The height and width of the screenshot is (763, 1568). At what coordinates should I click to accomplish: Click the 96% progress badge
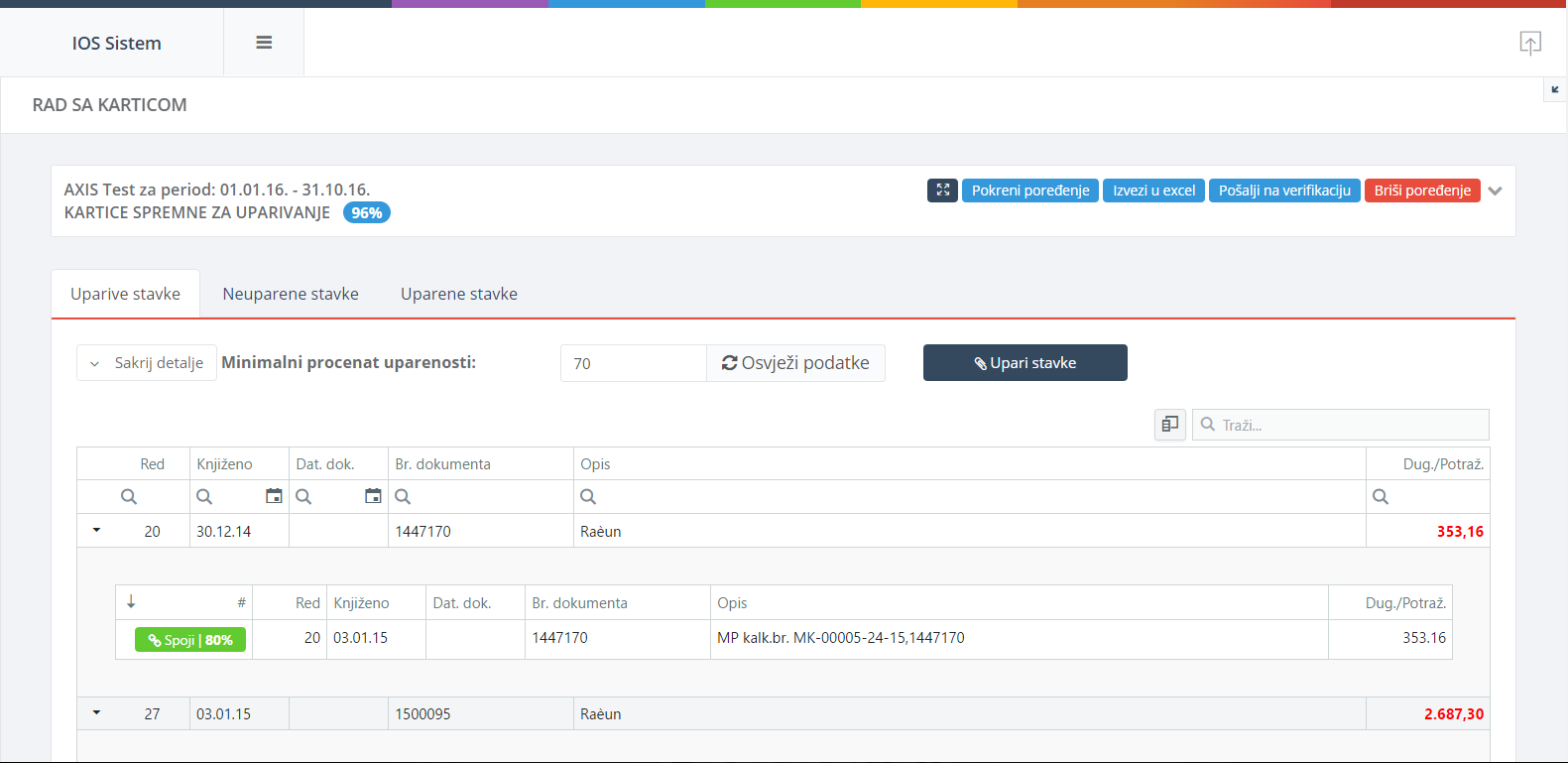click(367, 213)
